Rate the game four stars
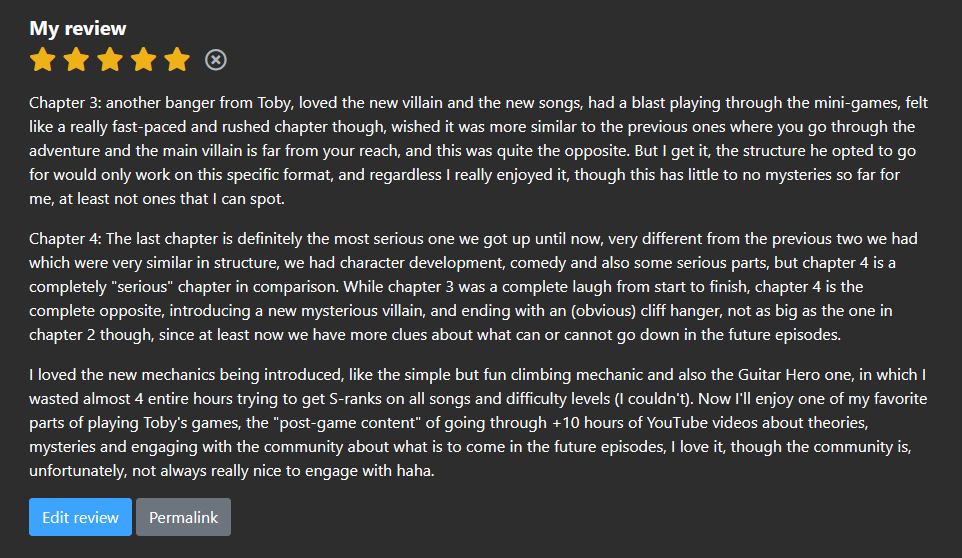962x558 pixels. pos(144,59)
